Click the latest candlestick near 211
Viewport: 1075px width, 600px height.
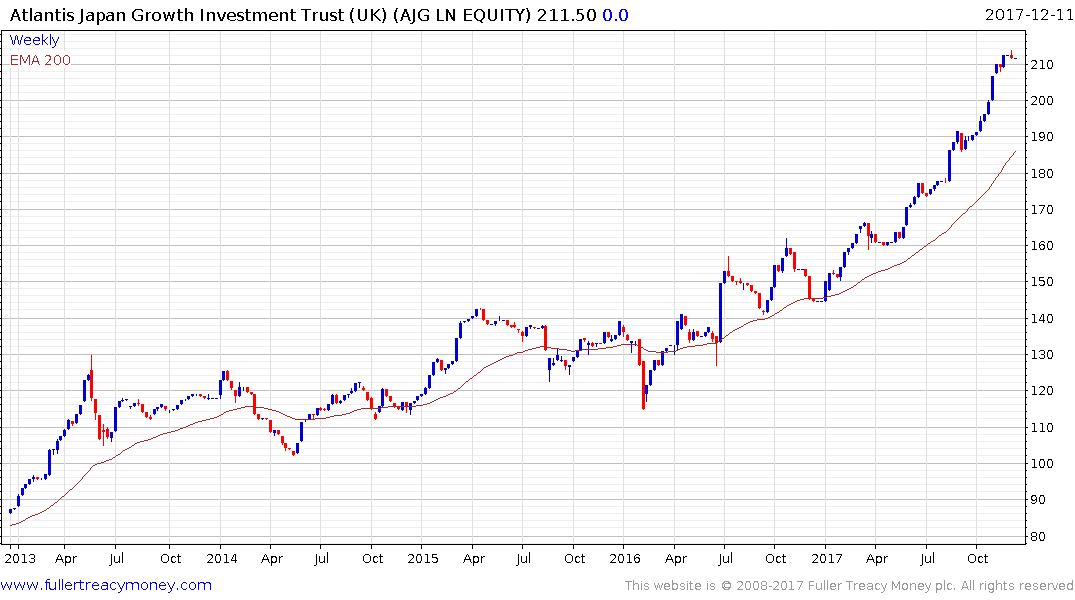pyautogui.click(x=1015, y=58)
